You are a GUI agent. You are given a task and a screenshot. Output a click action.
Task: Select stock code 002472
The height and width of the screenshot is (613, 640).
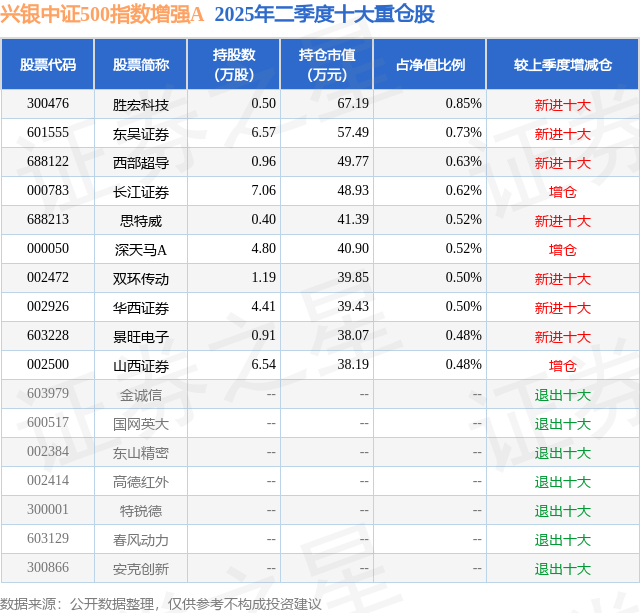pos(48,278)
